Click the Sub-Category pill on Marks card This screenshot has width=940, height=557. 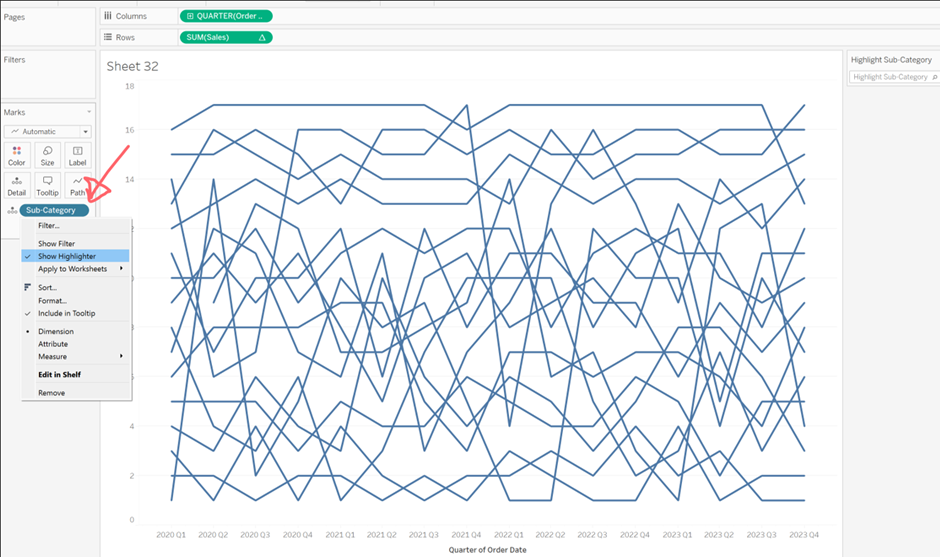[x=54, y=210]
